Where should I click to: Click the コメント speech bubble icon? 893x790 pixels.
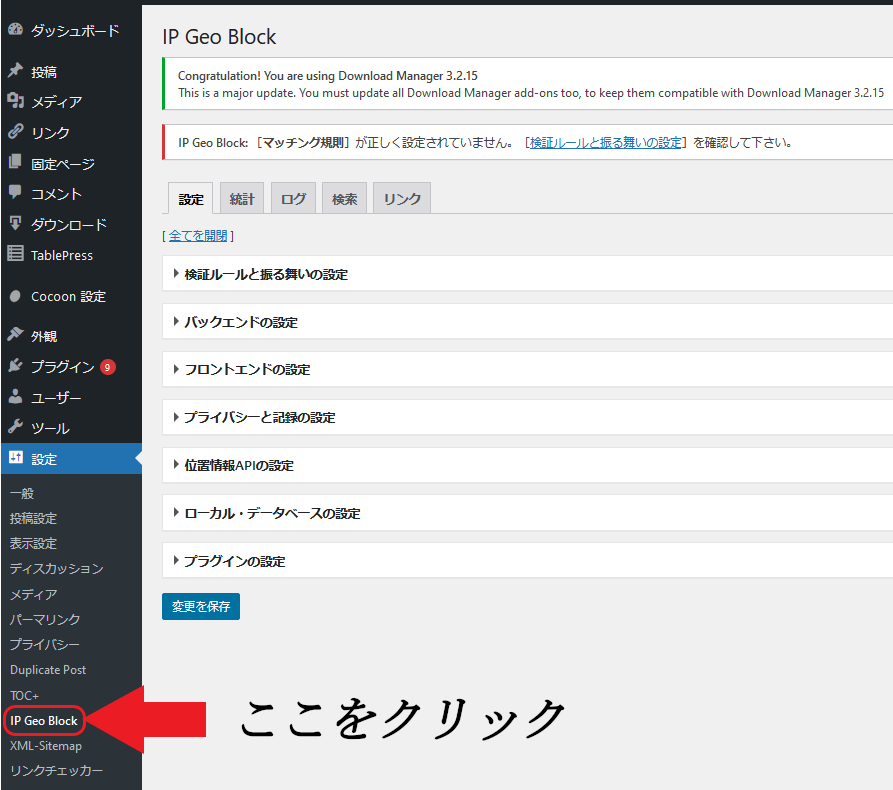15,193
